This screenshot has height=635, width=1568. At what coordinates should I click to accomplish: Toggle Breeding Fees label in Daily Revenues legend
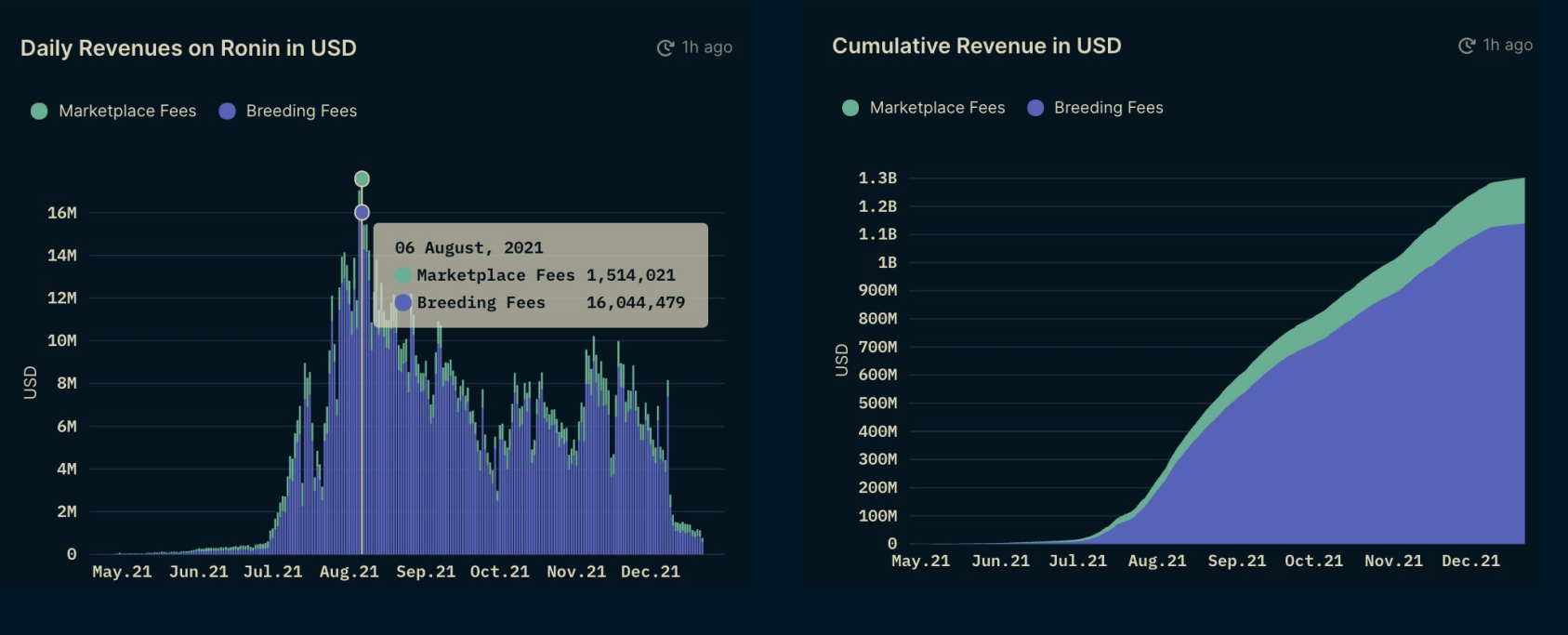[x=301, y=111]
